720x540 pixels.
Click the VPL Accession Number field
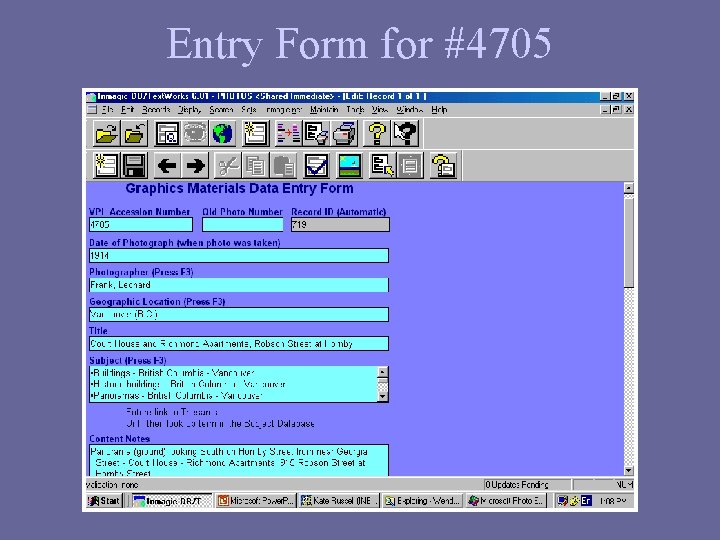point(141,225)
